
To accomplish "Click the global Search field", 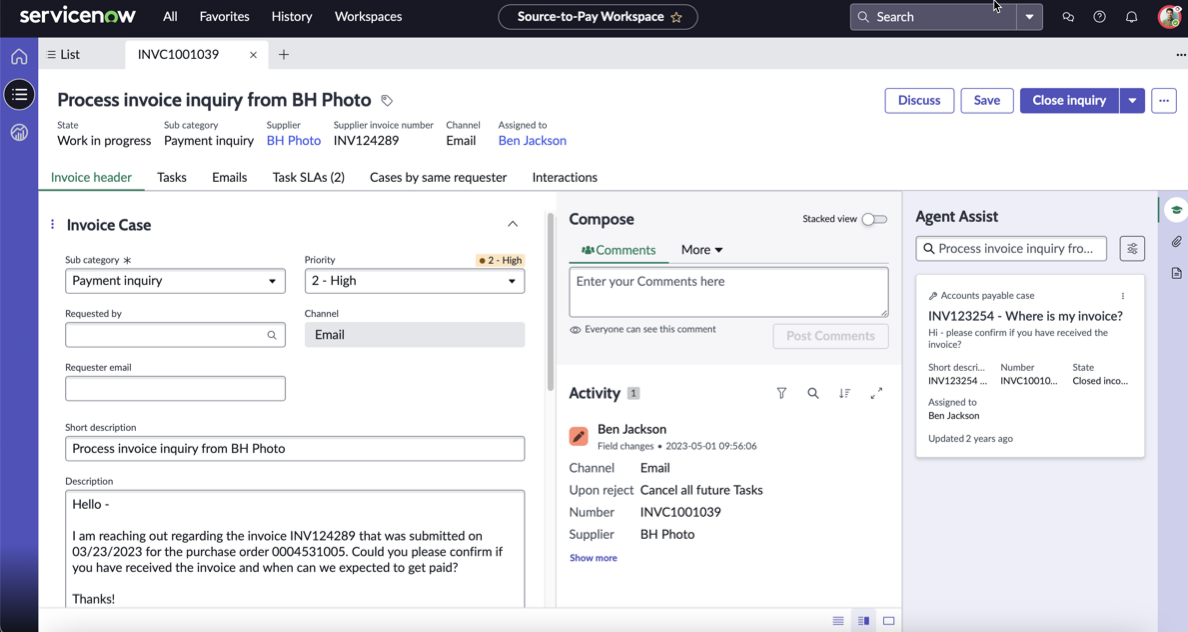I will pos(933,17).
